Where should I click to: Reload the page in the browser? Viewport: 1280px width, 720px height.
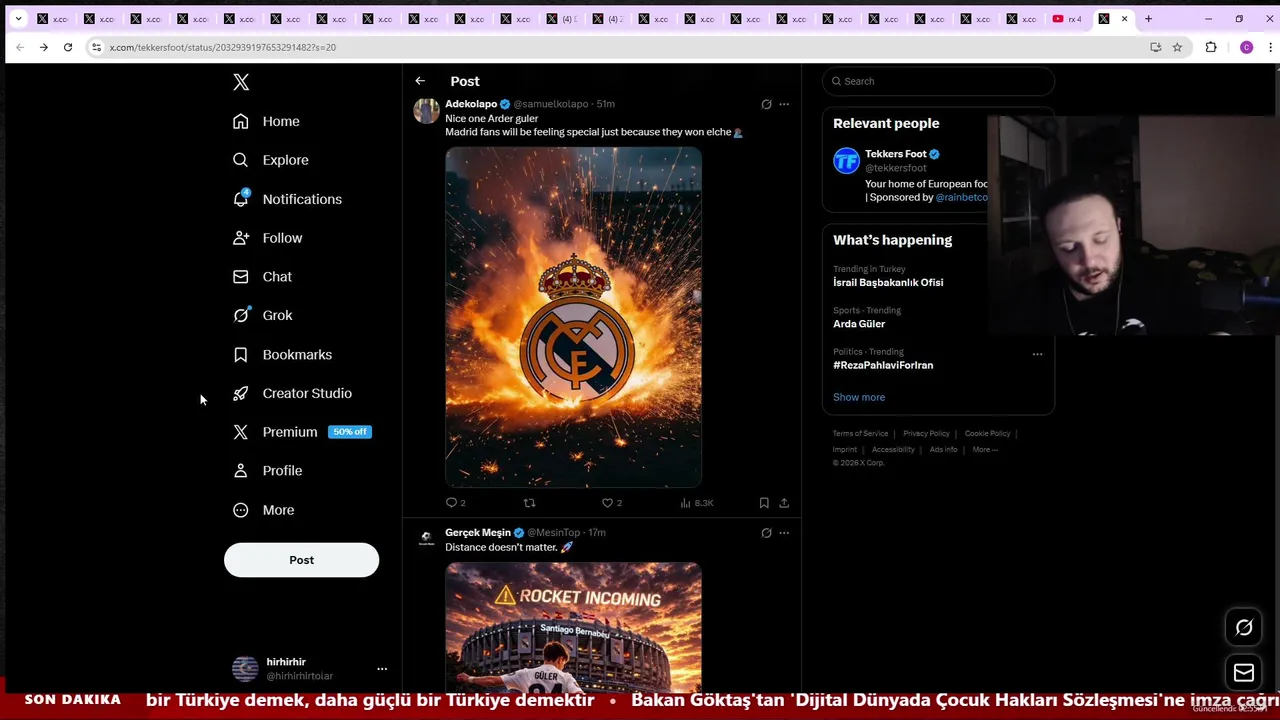[x=68, y=47]
